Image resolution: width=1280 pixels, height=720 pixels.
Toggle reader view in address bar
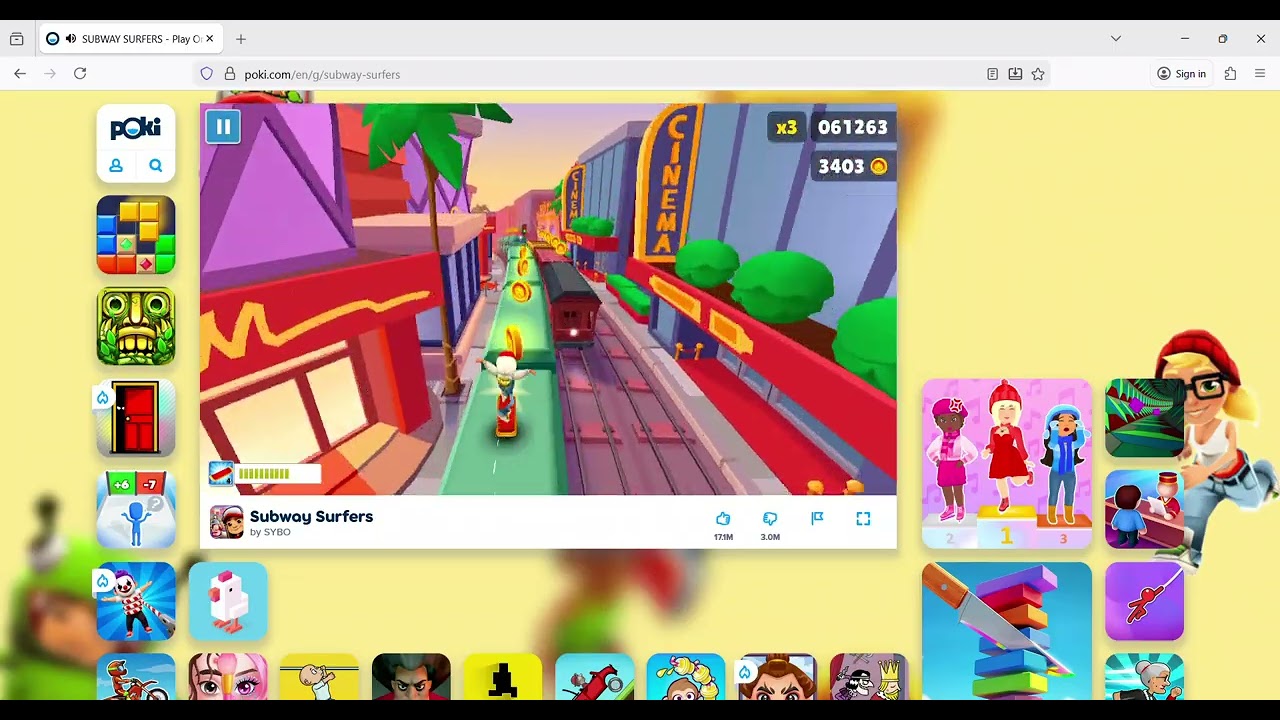pos(992,74)
